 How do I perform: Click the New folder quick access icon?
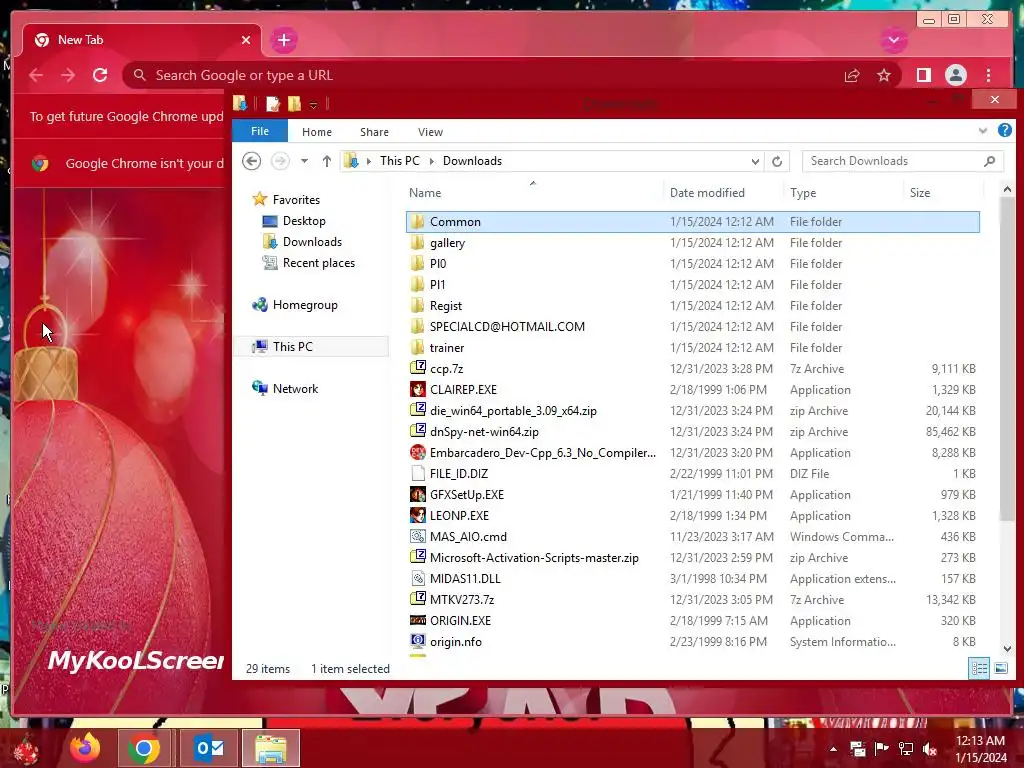(x=295, y=103)
